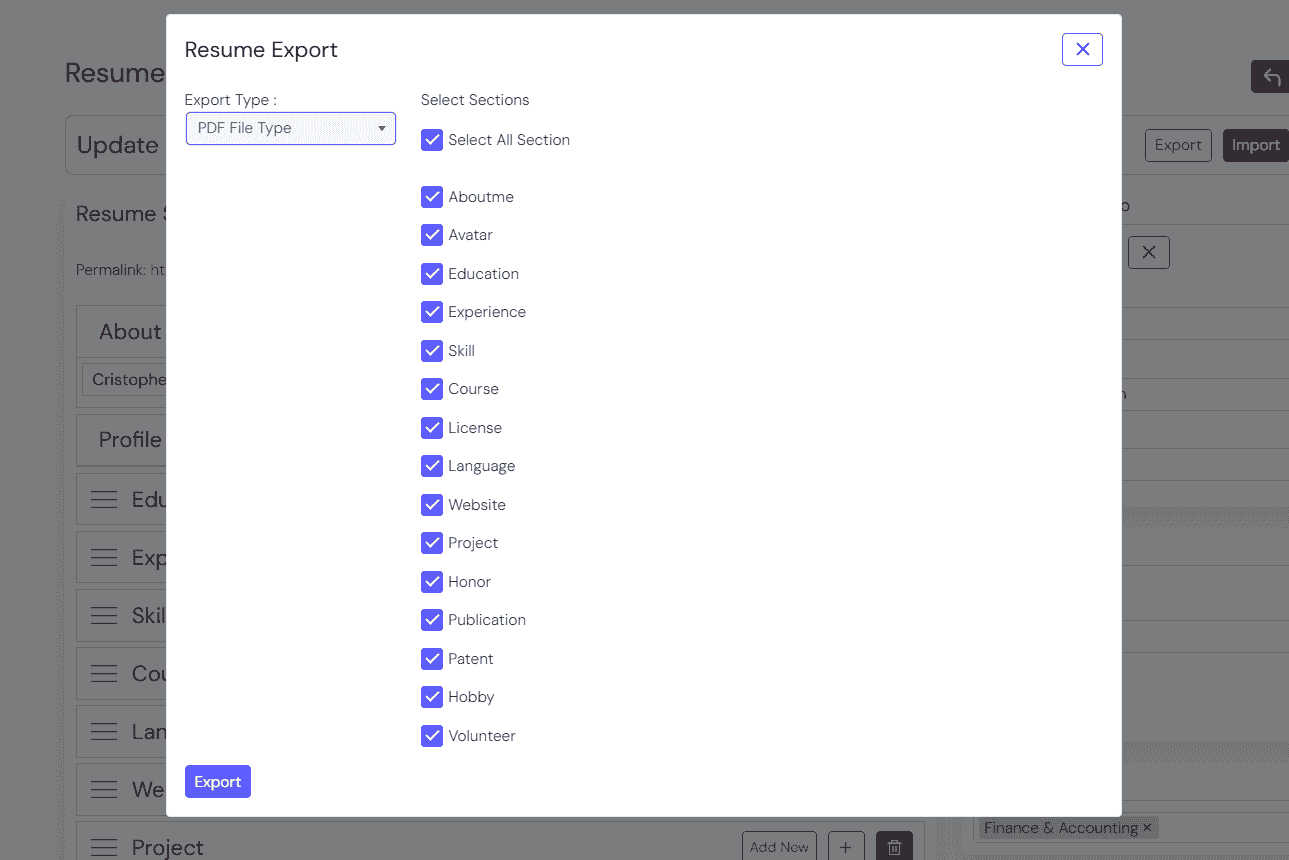
Task: Click Add New in Project row
Action: [x=779, y=847]
